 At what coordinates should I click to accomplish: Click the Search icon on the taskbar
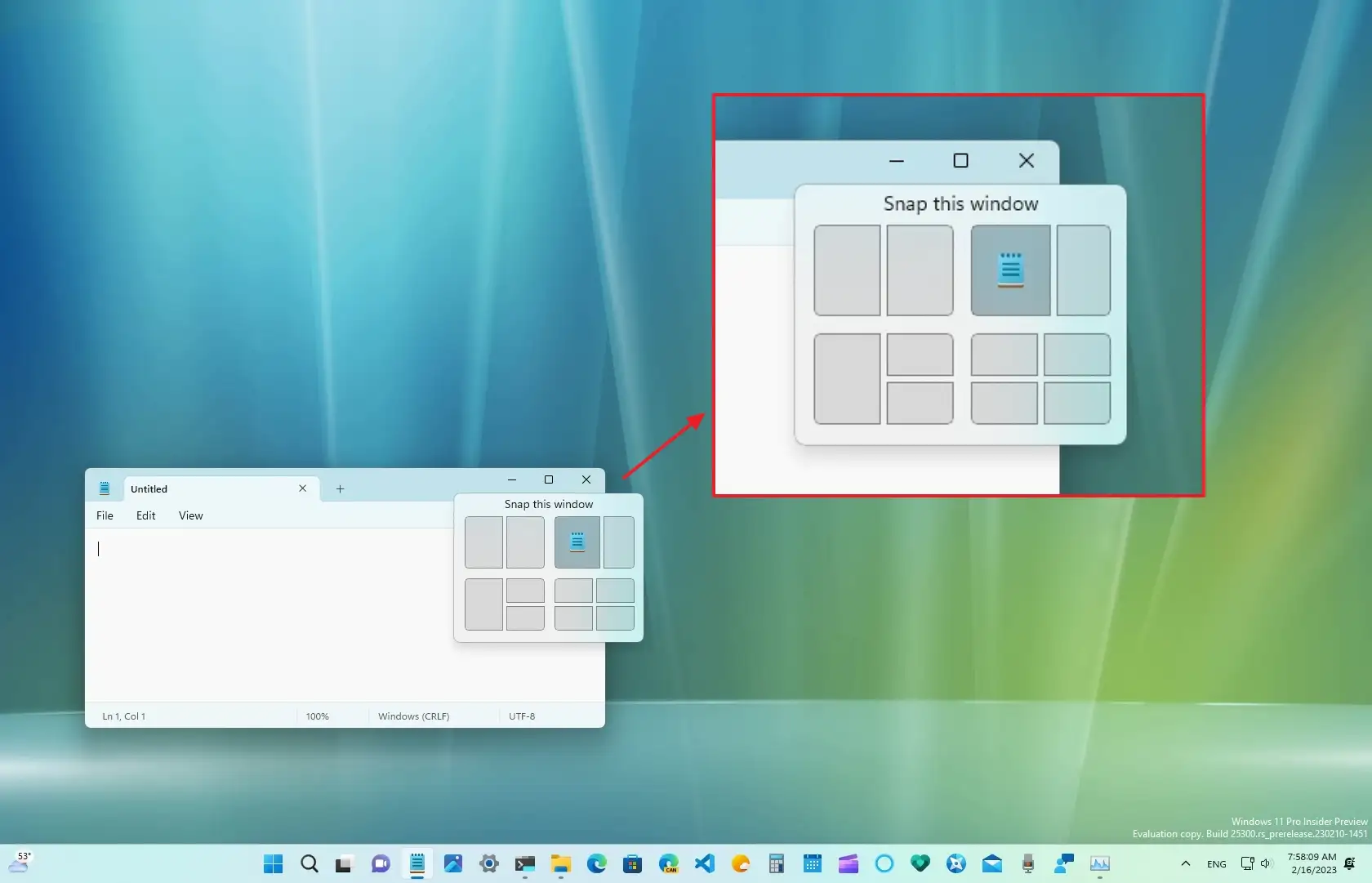(x=309, y=863)
